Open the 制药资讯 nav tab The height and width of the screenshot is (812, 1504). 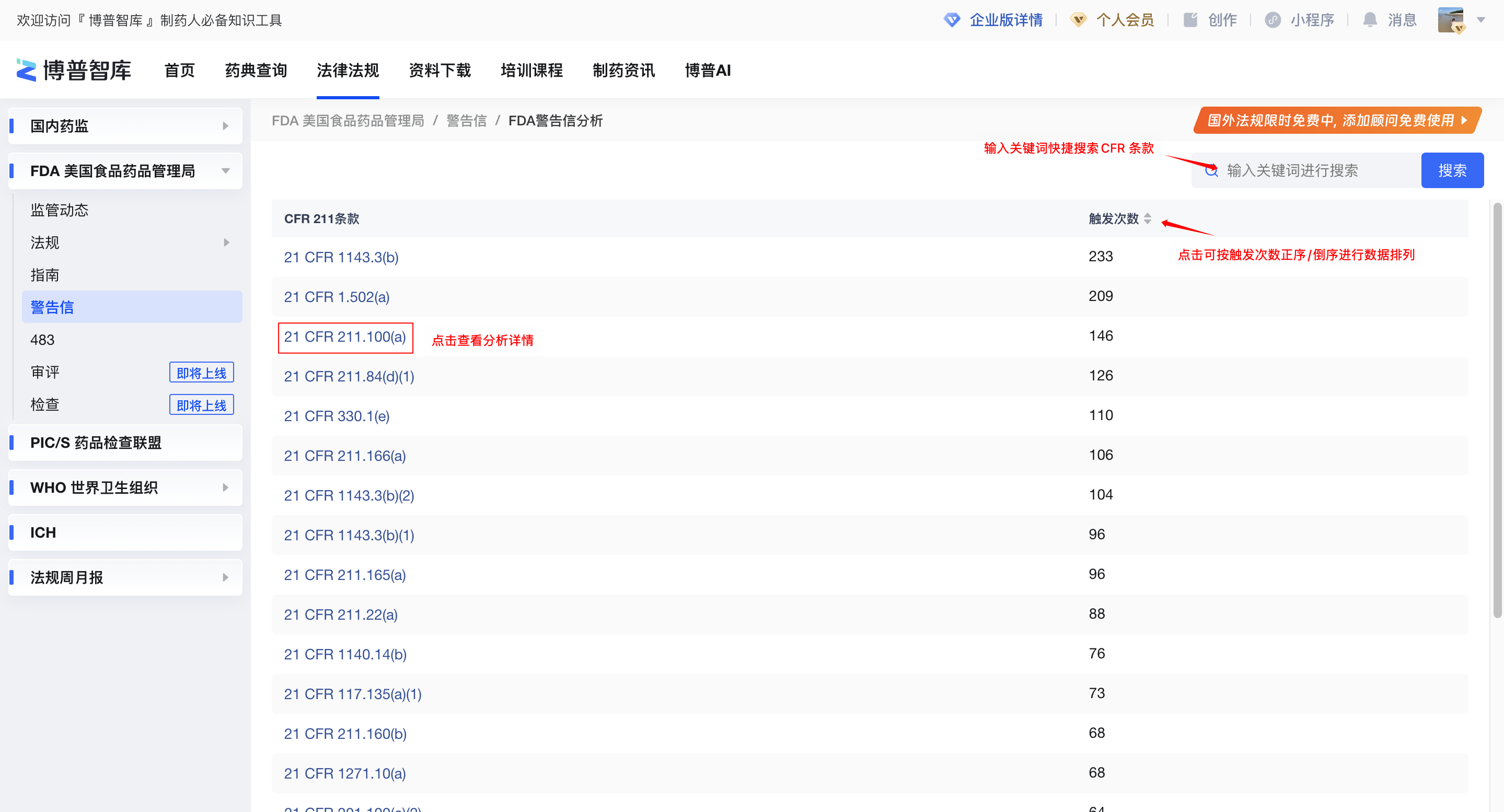pyautogui.click(x=623, y=70)
